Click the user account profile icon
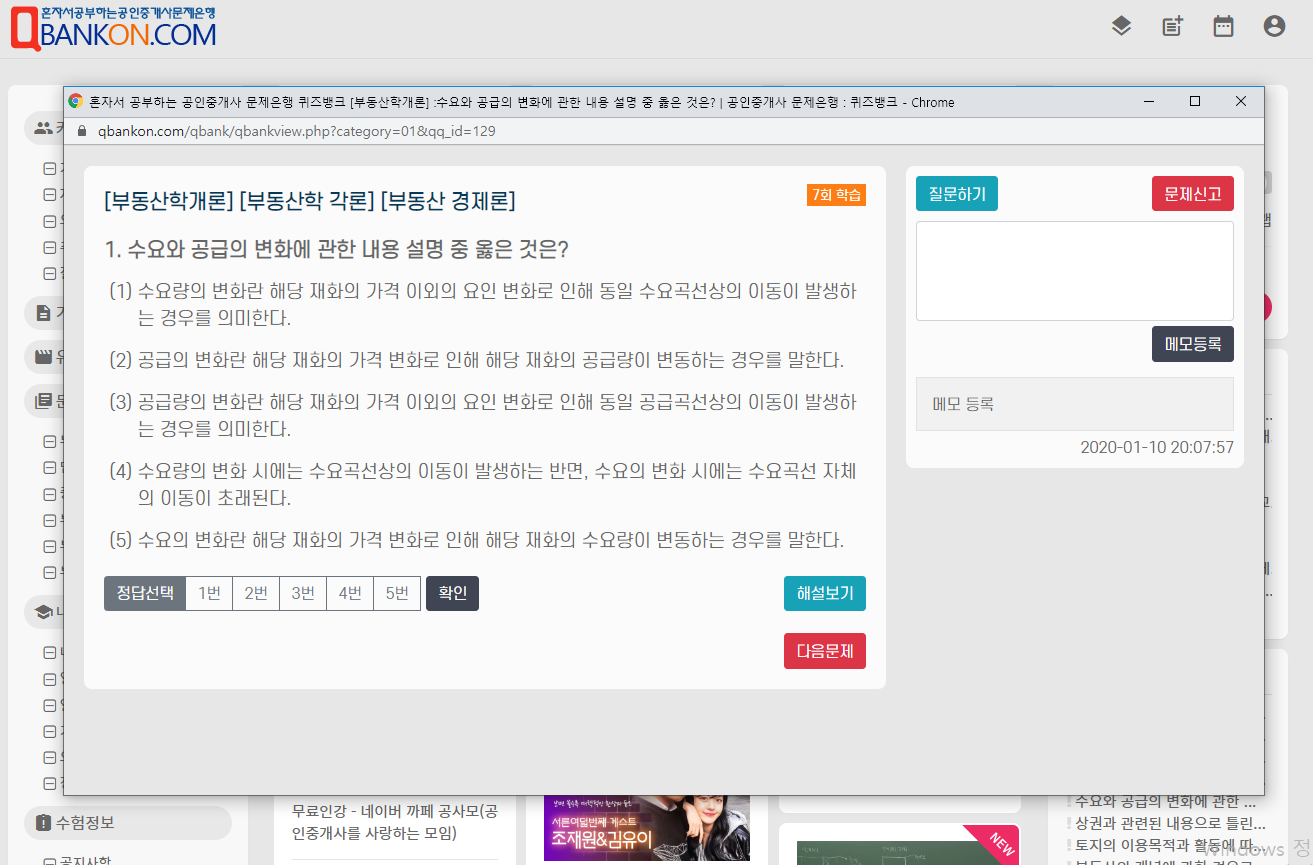 tap(1274, 27)
